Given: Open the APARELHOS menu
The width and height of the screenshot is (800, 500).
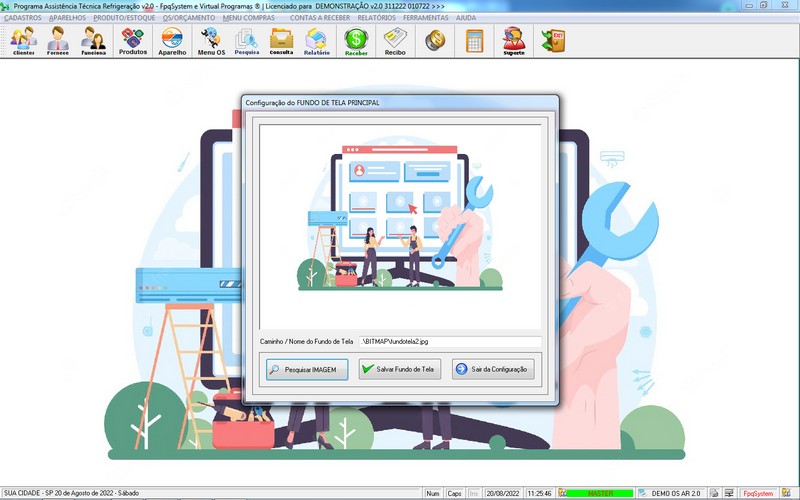Looking at the screenshot, I should pyautogui.click(x=67, y=17).
